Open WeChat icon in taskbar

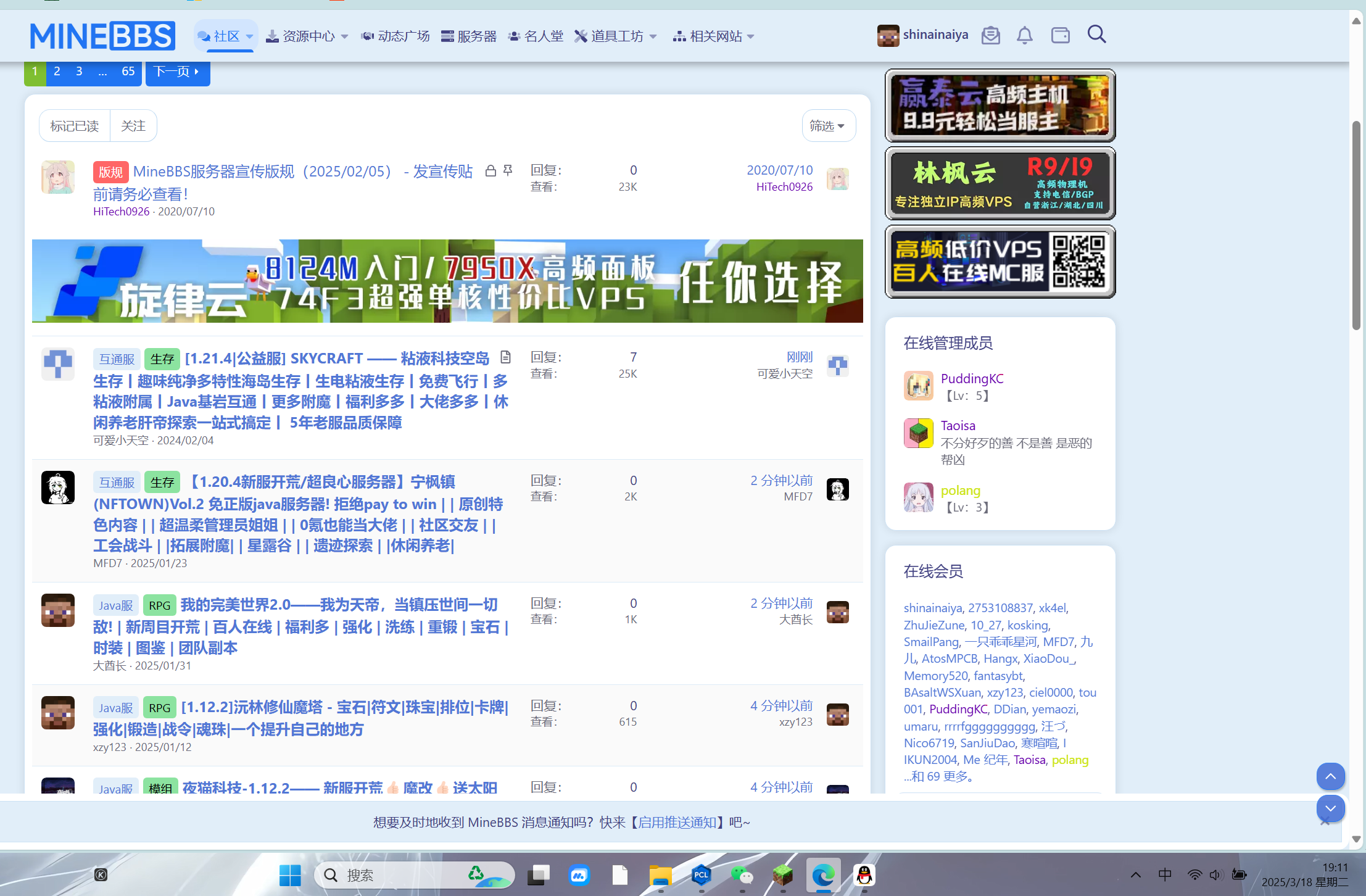(742, 874)
